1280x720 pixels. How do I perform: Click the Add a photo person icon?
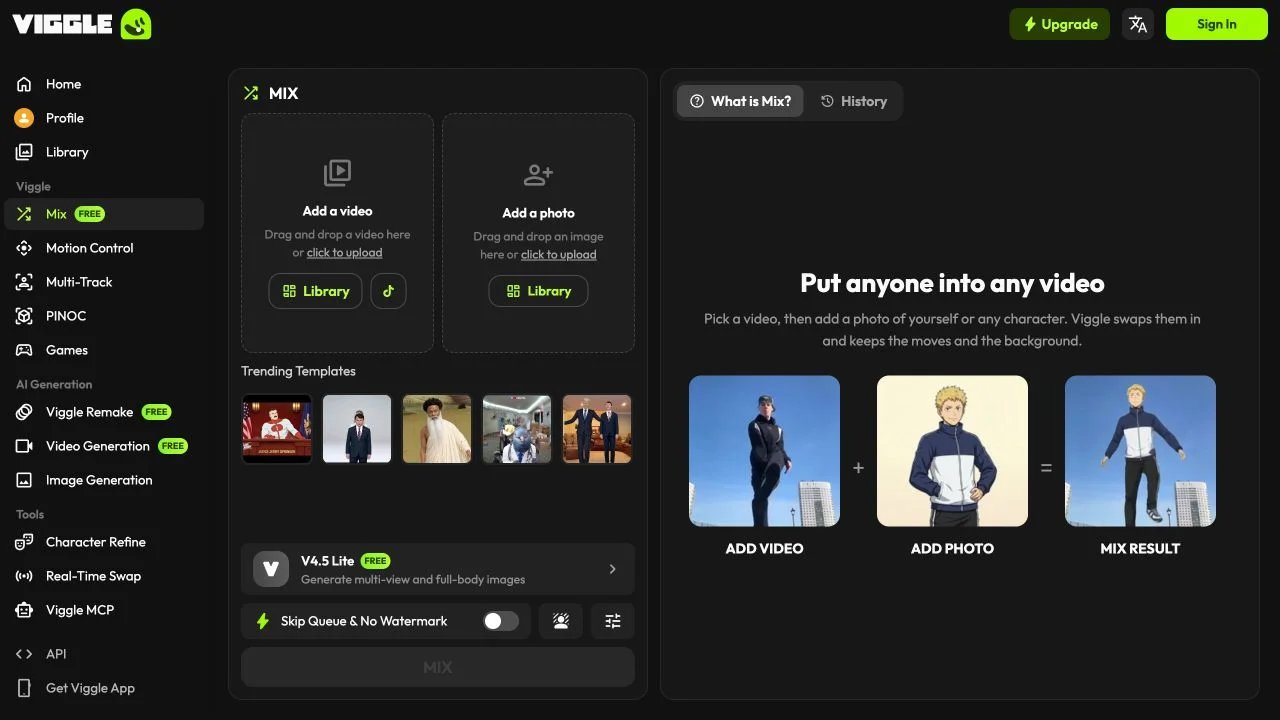[538, 175]
